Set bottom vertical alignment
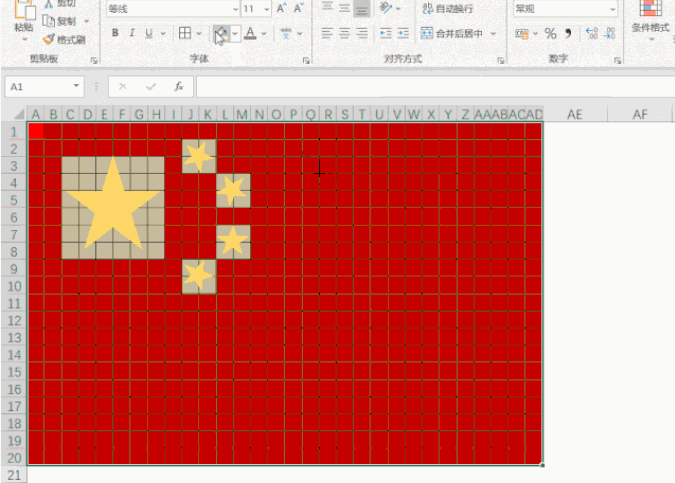 (x=362, y=9)
